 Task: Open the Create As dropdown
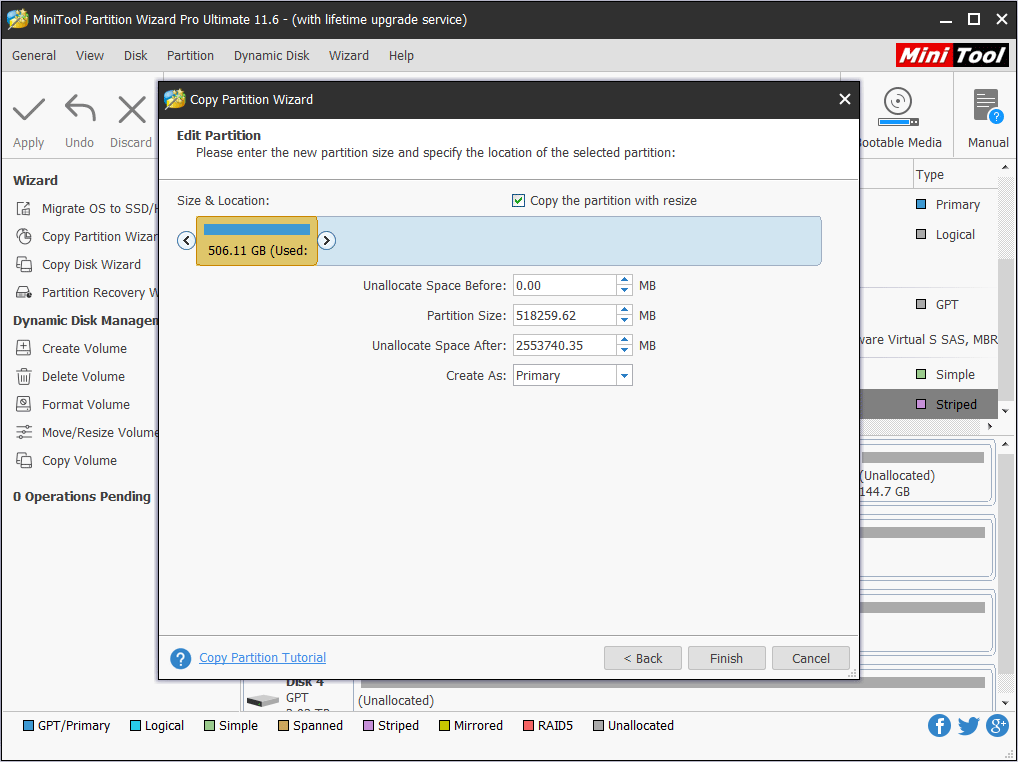(x=624, y=376)
